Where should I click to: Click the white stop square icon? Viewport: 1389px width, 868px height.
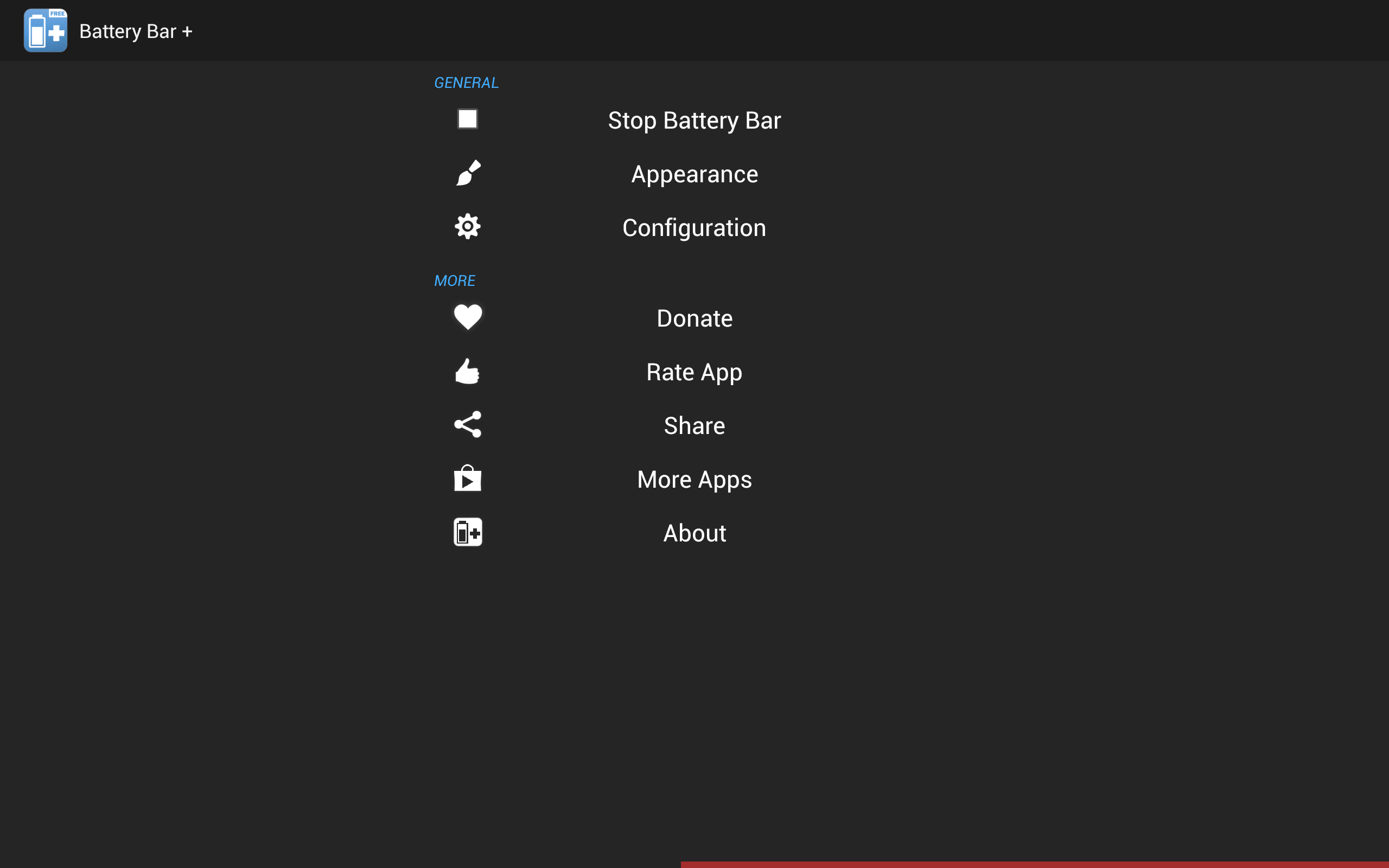pyautogui.click(x=467, y=119)
